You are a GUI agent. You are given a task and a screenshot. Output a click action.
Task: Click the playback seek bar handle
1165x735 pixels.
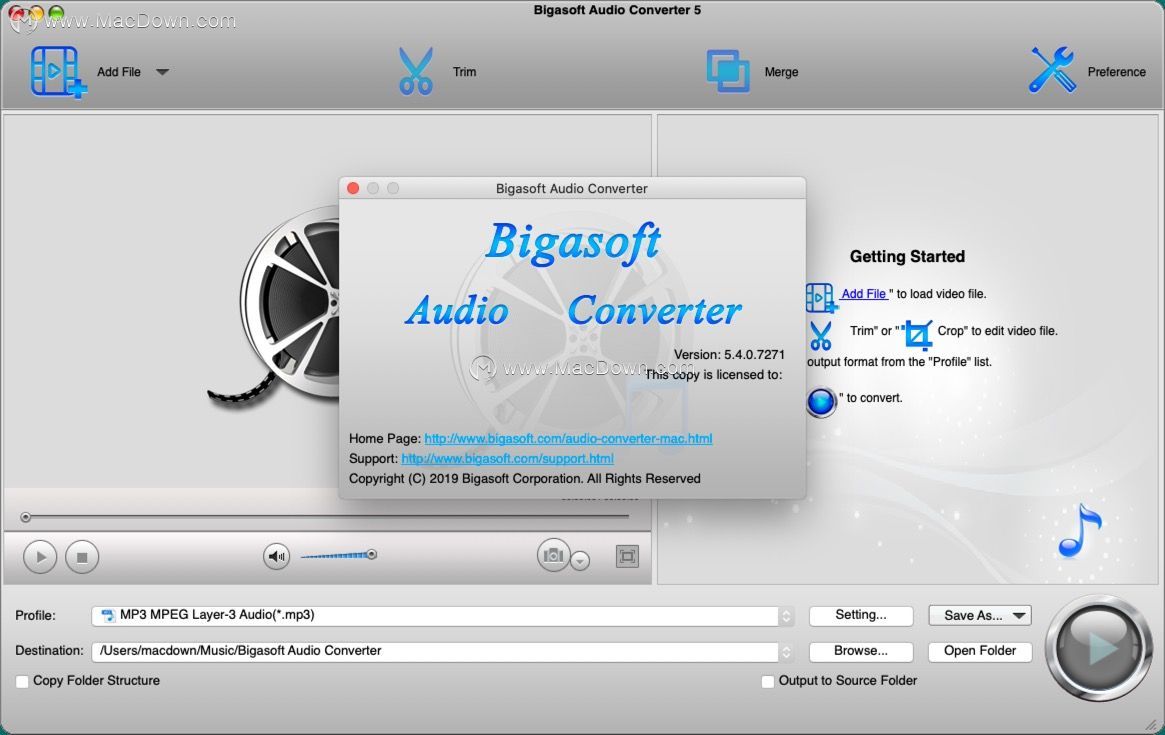click(25, 517)
